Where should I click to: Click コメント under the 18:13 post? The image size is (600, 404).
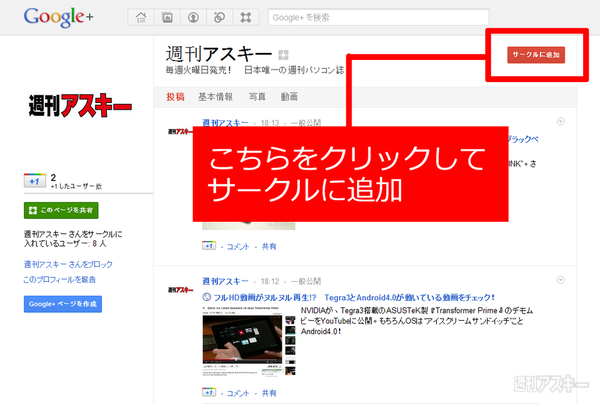point(238,246)
